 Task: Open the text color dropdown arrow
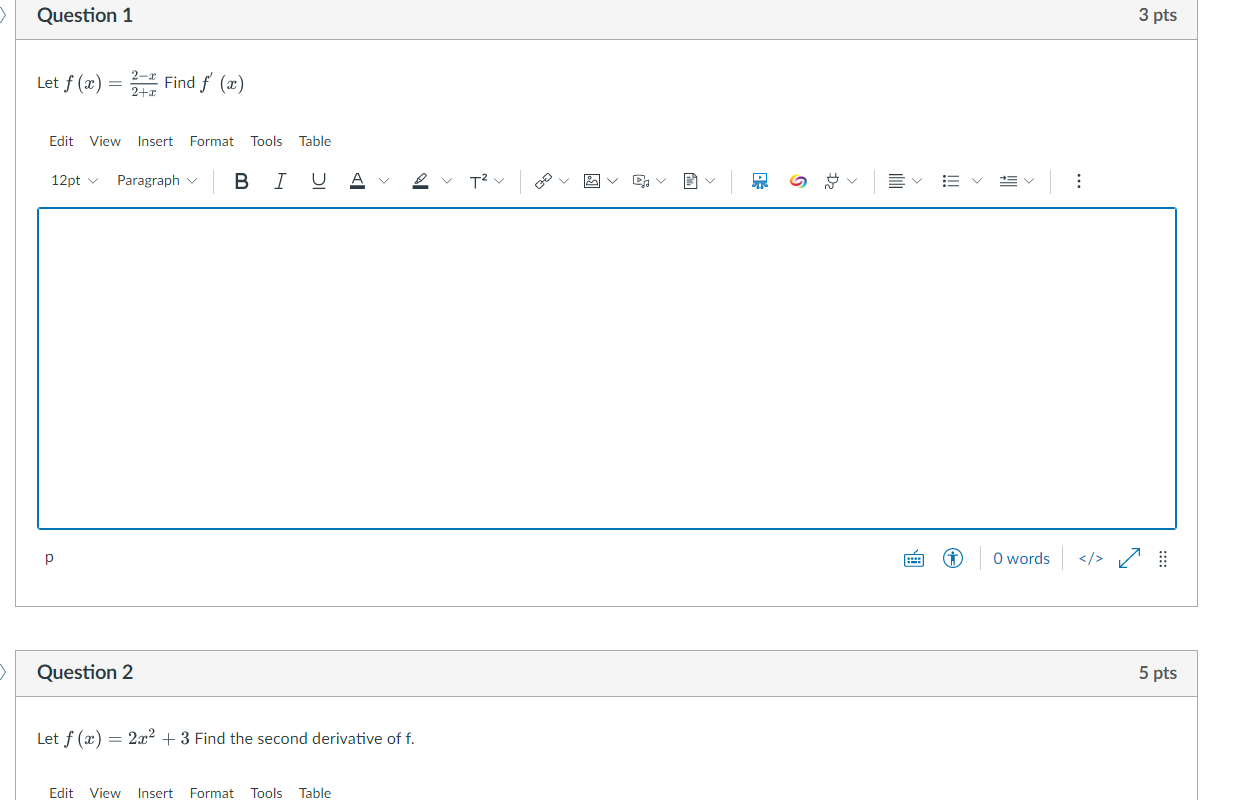(x=384, y=181)
